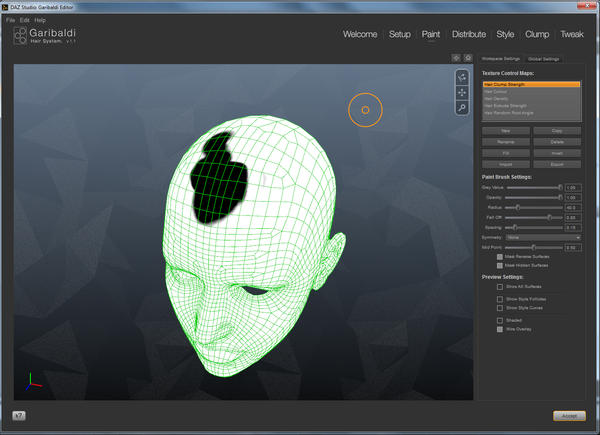Viewport: 600px width, 435px height.
Task: Select the pan view tool
Action: pyautogui.click(x=462, y=92)
